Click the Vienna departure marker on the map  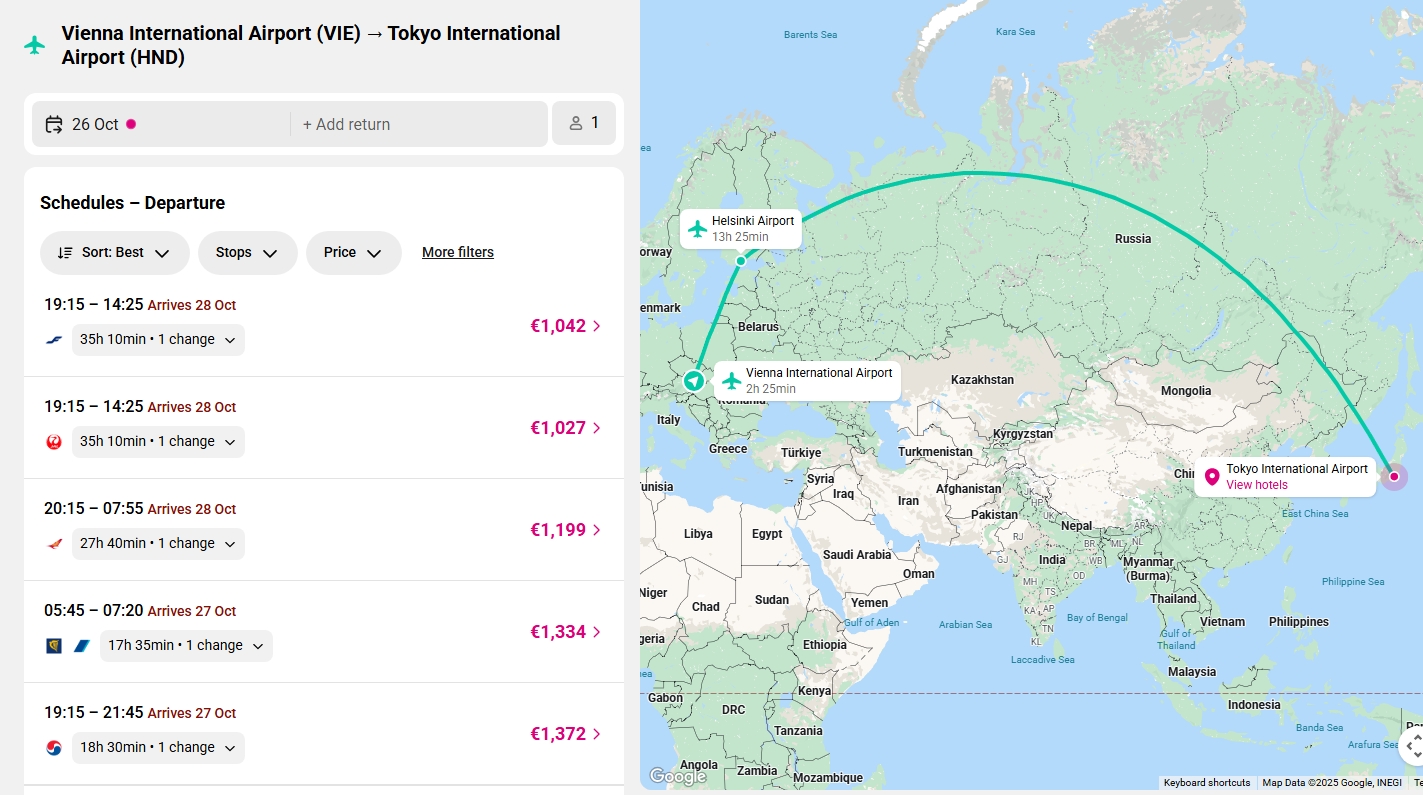[693, 381]
